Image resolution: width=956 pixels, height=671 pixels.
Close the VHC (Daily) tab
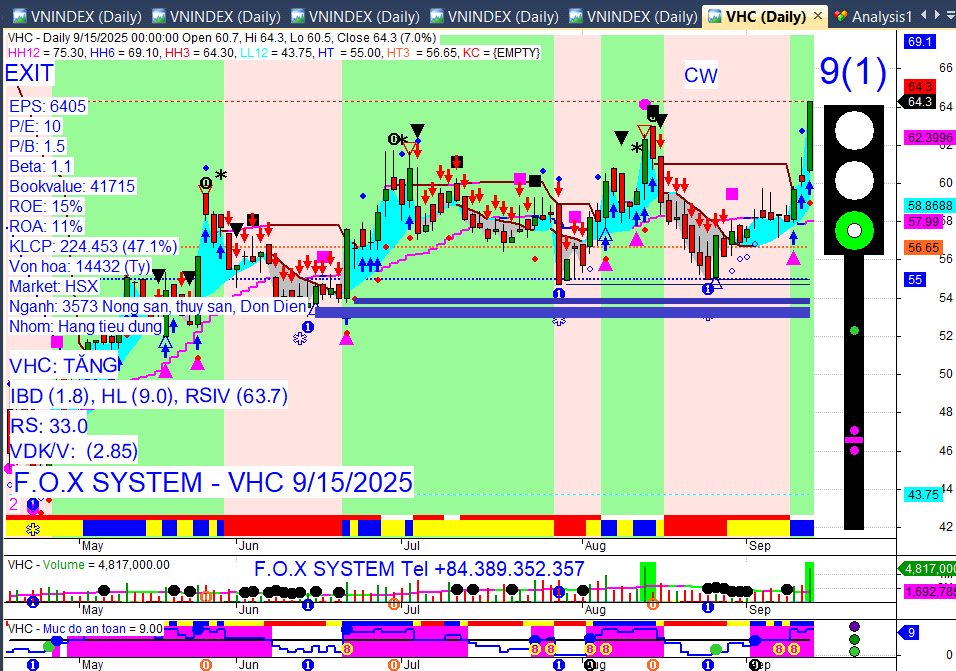(819, 16)
